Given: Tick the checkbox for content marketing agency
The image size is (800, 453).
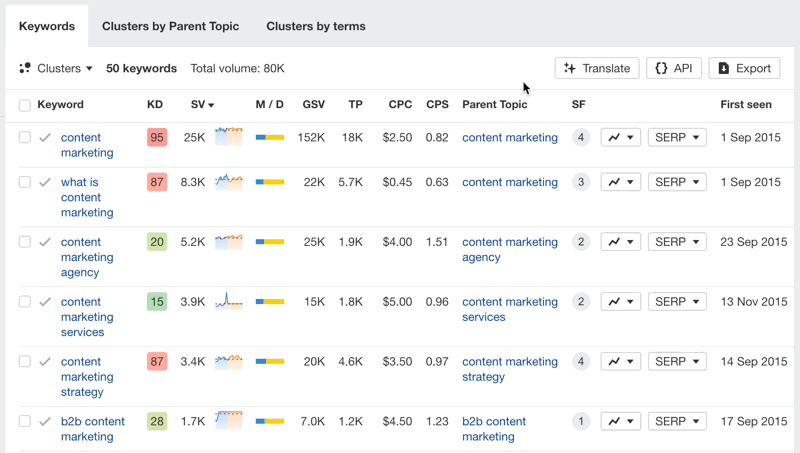Looking at the screenshot, I should pos(25,242).
